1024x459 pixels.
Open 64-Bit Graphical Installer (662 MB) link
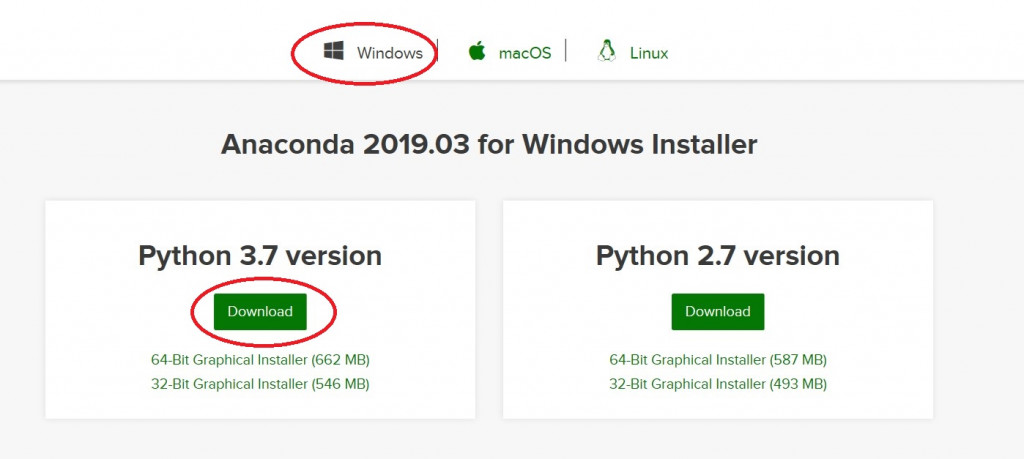pos(260,360)
